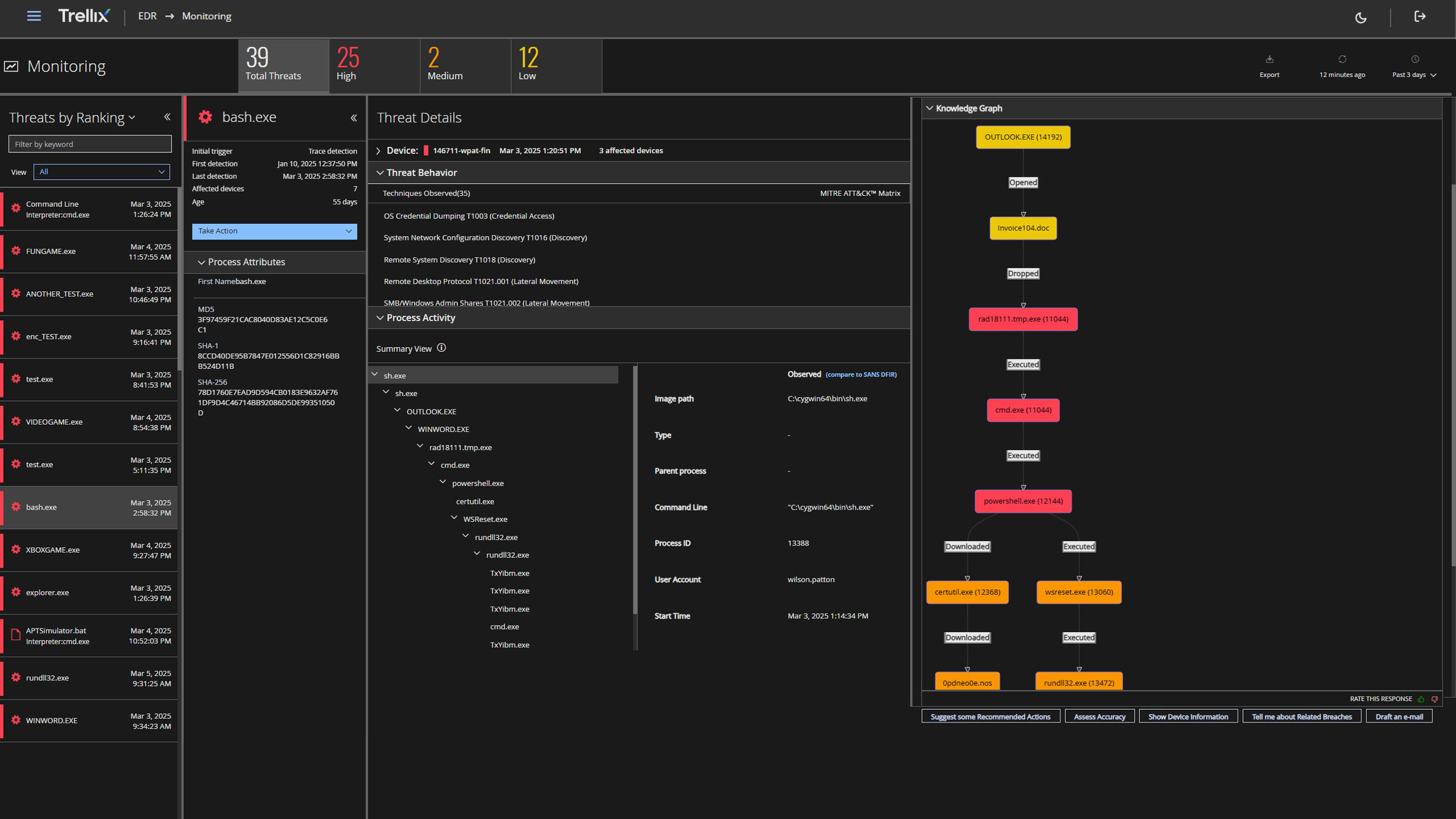Image resolution: width=1456 pixels, height=819 pixels.
Task: Click gear icon for VIDEOGAME.exe threat
Action: (16, 421)
